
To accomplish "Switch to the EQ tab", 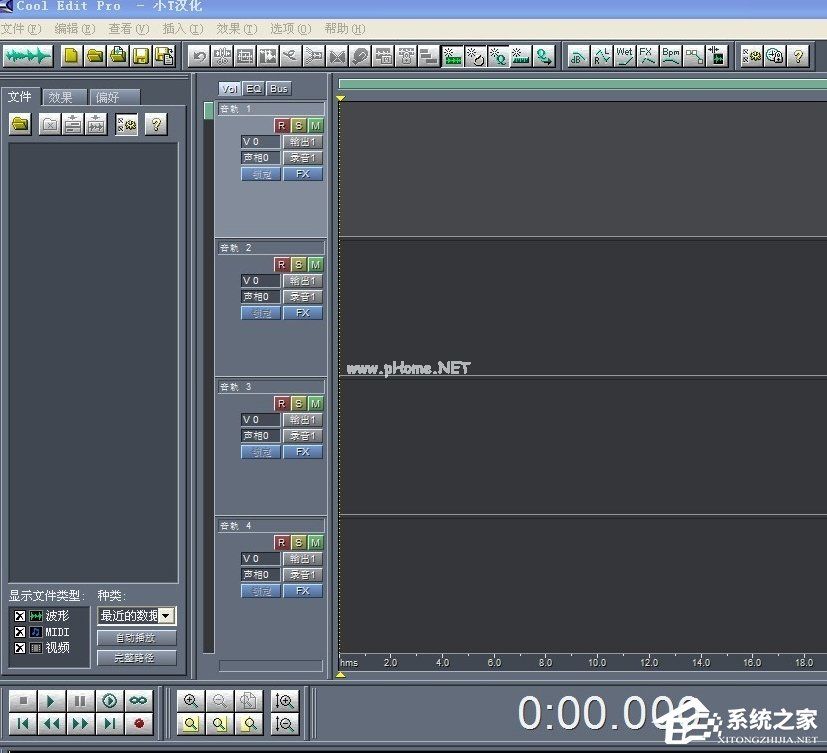I will click(x=254, y=89).
